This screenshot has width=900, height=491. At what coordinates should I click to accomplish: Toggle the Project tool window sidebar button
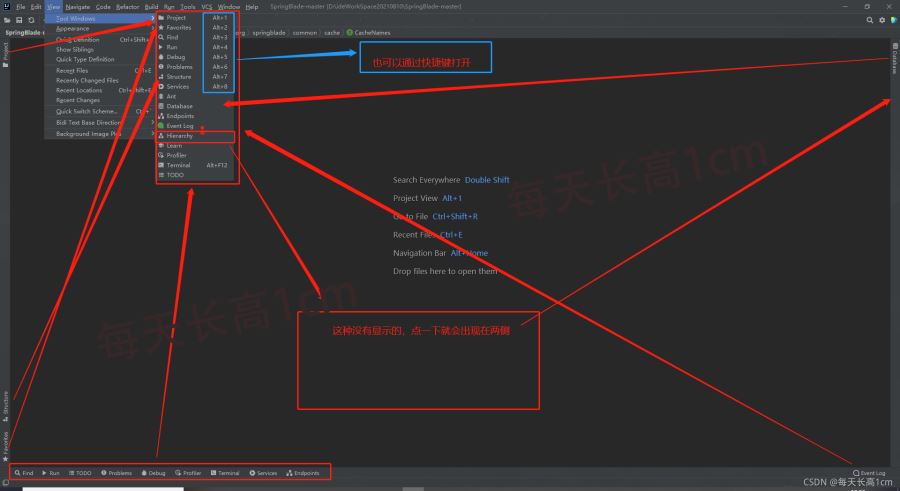(5, 54)
